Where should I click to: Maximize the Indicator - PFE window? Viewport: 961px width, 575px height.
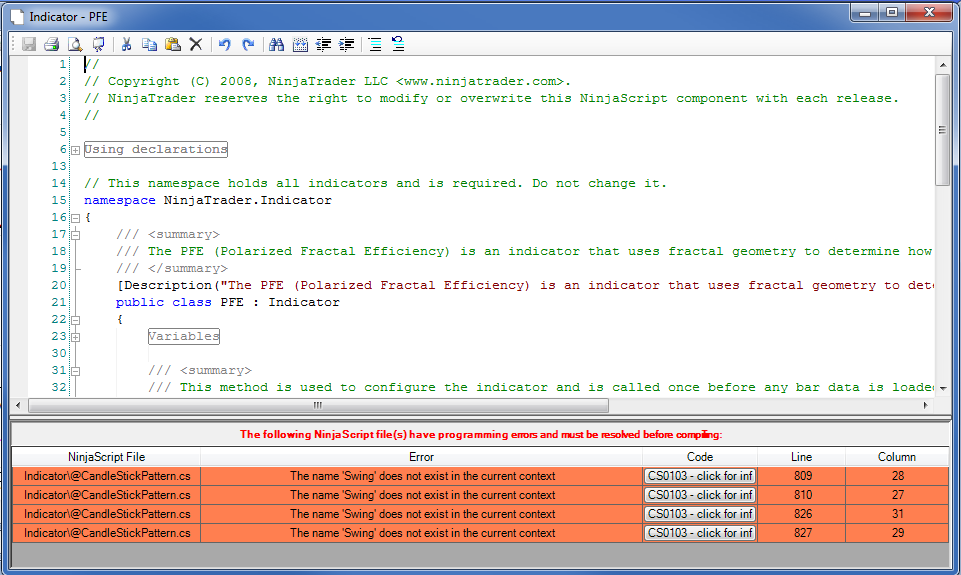click(892, 12)
